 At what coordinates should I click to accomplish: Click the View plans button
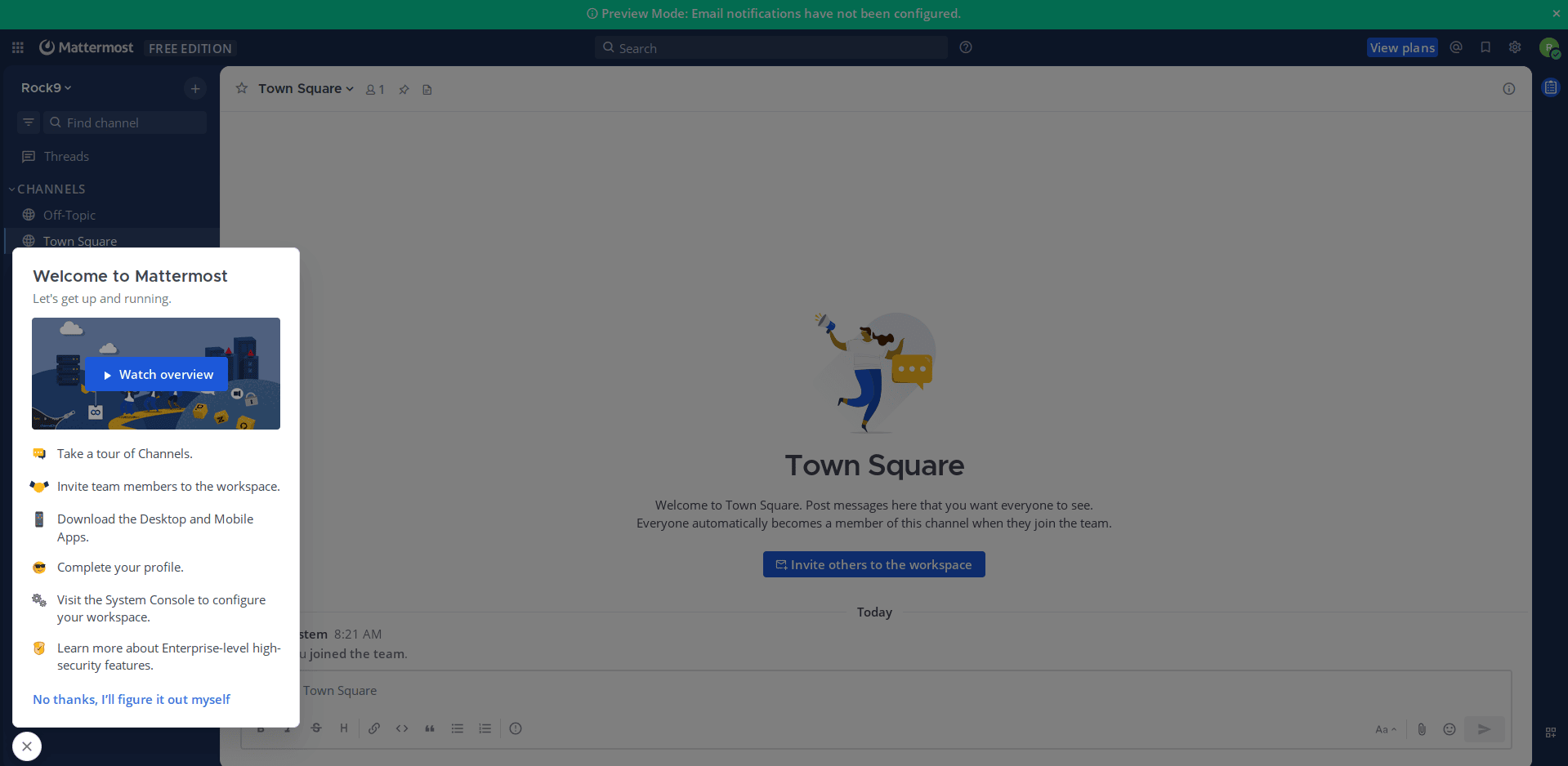[x=1402, y=47]
